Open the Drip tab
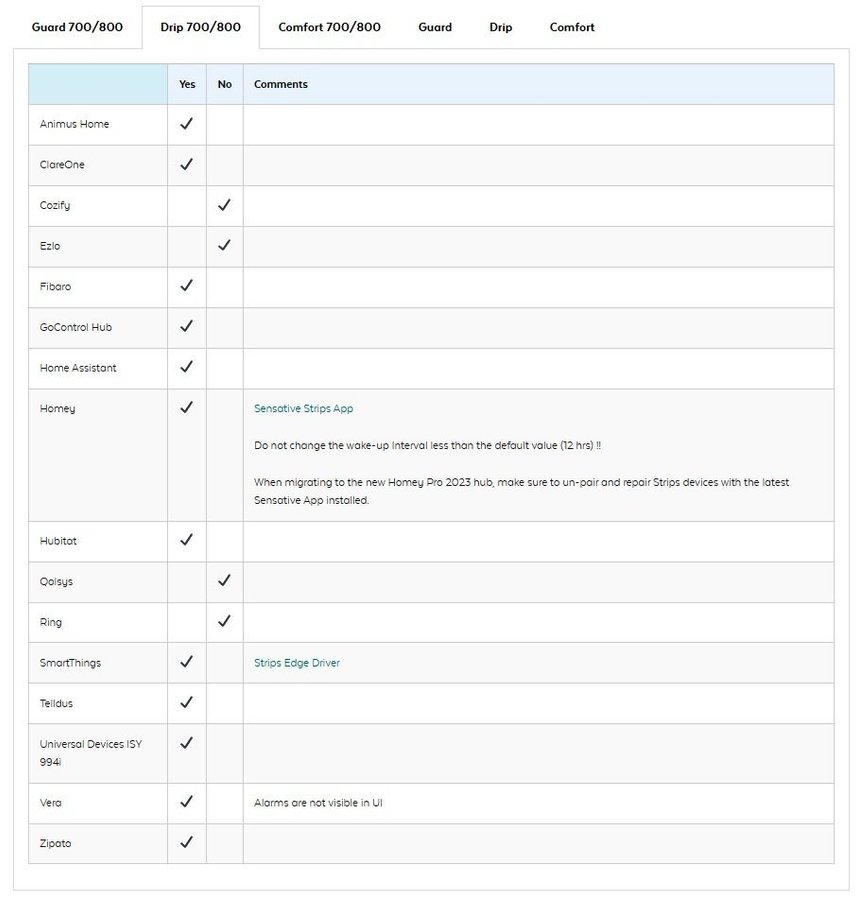 click(x=501, y=27)
